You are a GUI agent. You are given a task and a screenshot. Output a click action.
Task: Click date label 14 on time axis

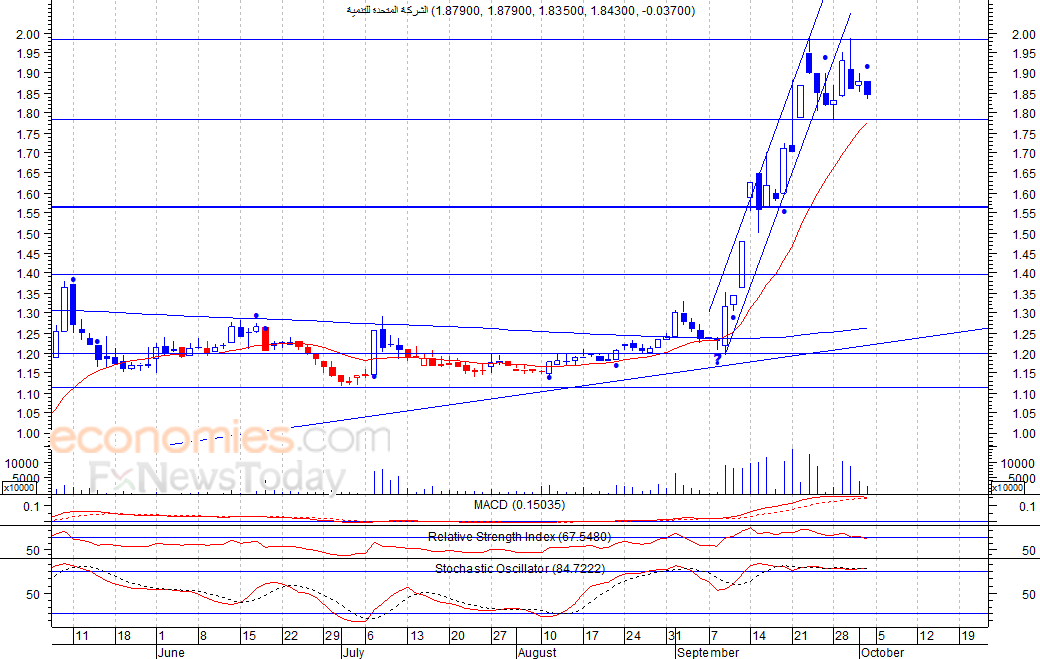point(759,636)
